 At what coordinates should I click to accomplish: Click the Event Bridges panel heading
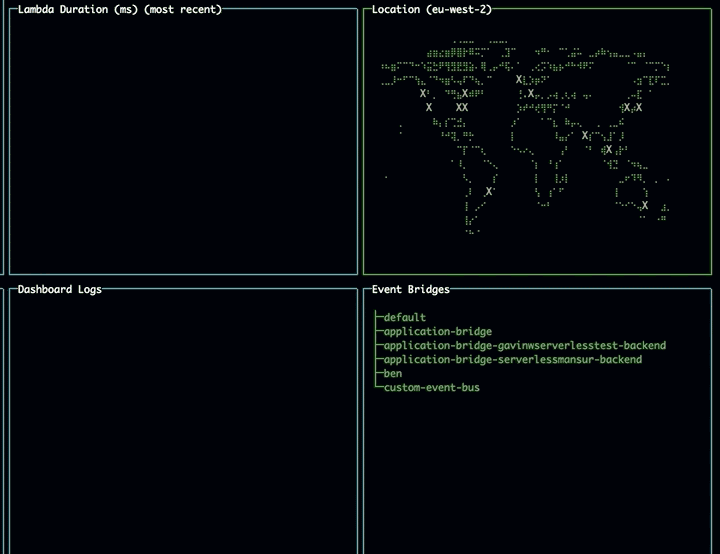point(410,290)
